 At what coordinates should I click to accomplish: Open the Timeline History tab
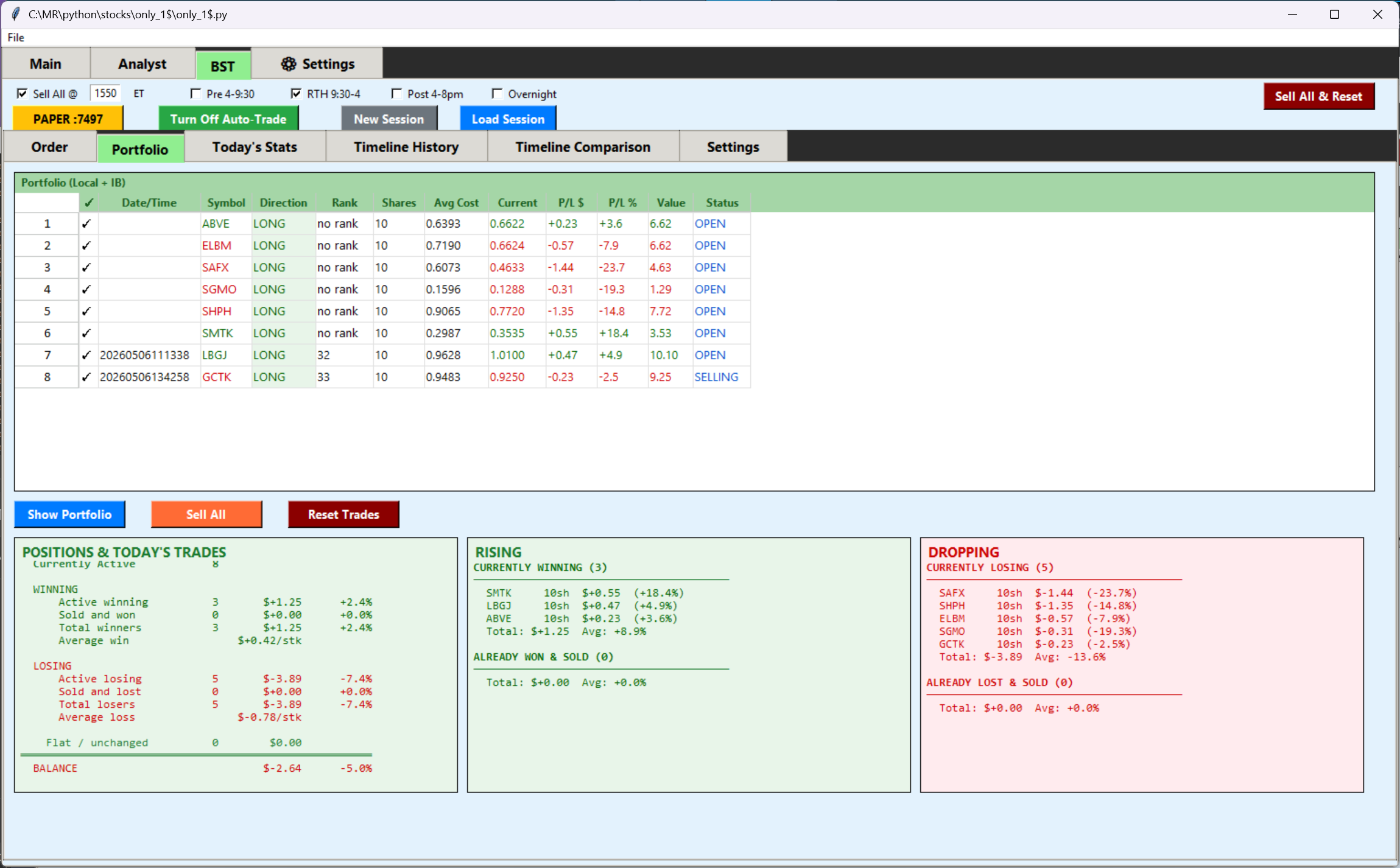tap(406, 147)
